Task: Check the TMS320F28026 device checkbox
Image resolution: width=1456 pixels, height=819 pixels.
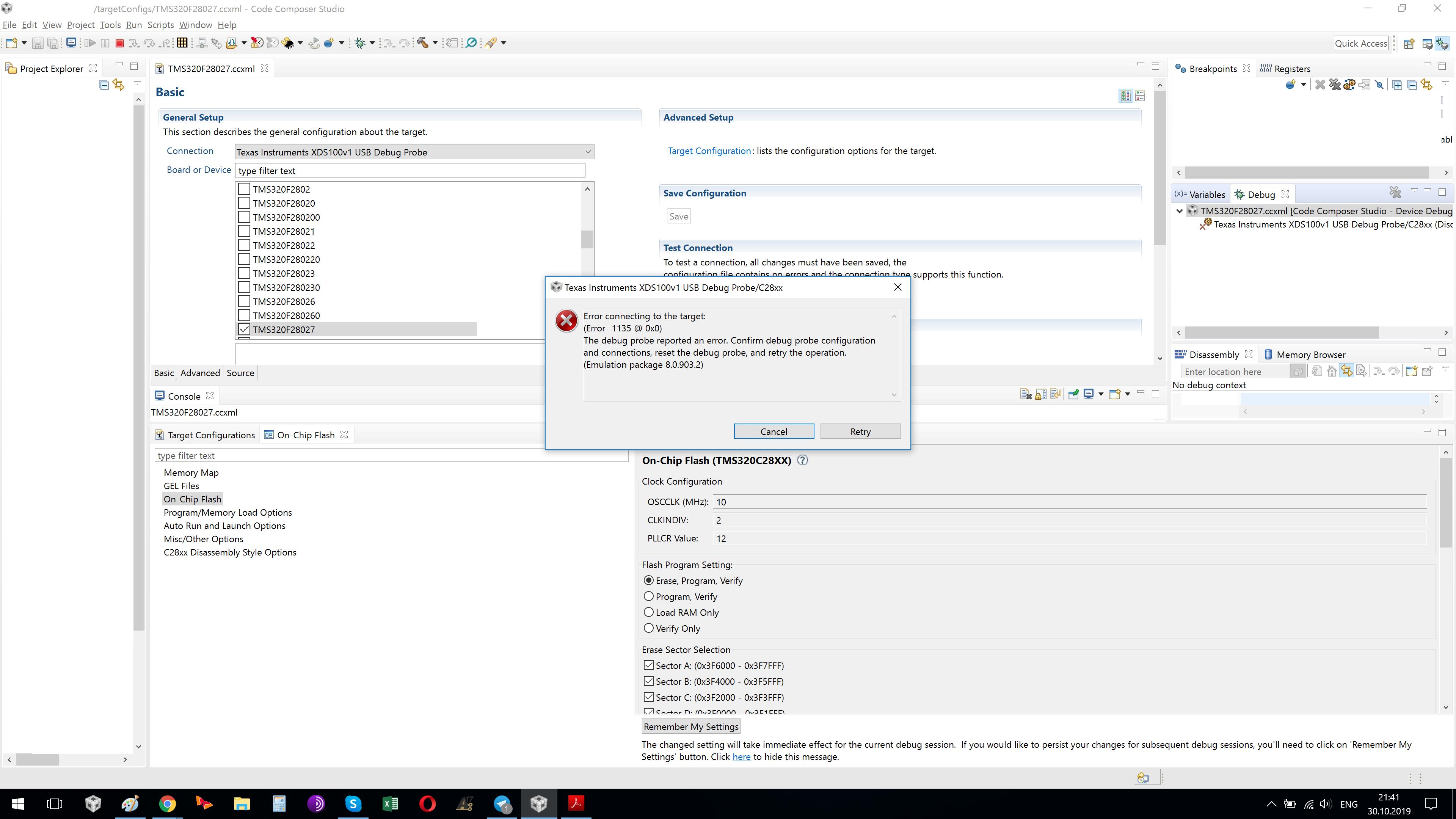Action: (x=244, y=301)
